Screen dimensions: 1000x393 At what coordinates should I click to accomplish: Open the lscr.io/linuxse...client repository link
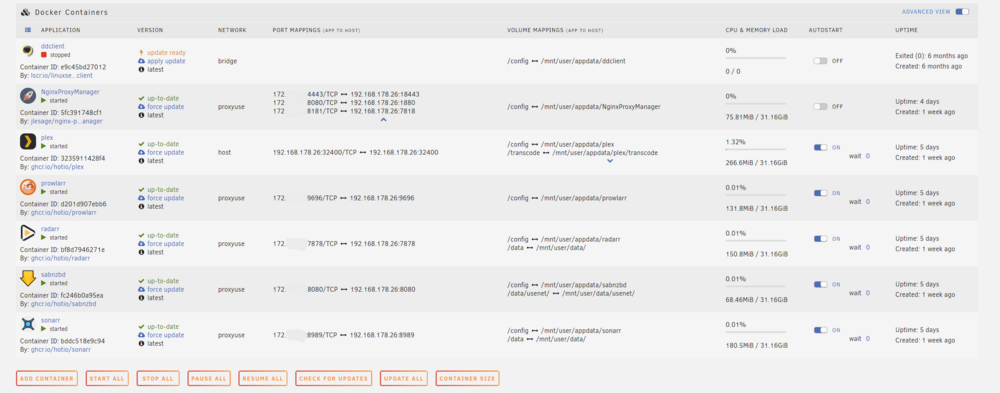point(62,75)
